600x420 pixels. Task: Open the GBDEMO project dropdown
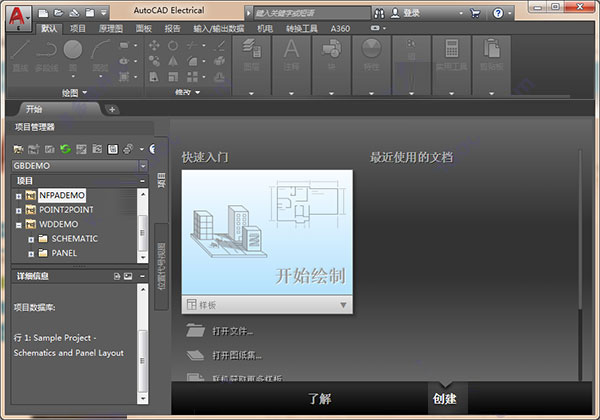(x=143, y=166)
